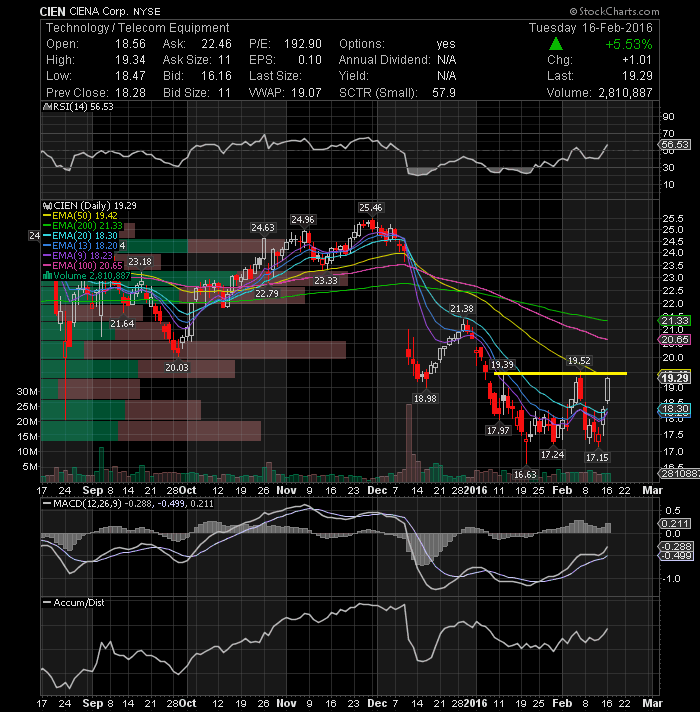Click the 23.33 price low label
The width and height of the screenshot is (700, 712).
click(326, 281)
